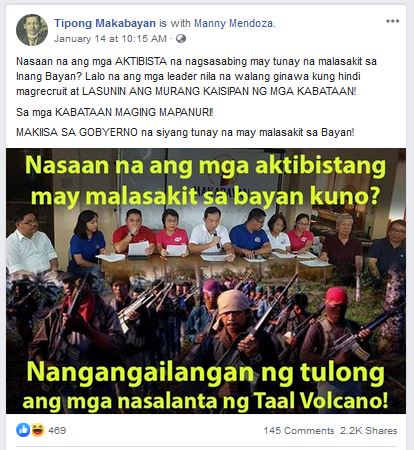Image resolution: width=414 pixels, height=450 pixels.
Task: Open the Tipong Makabayan page link
Action: click(105, 23)
